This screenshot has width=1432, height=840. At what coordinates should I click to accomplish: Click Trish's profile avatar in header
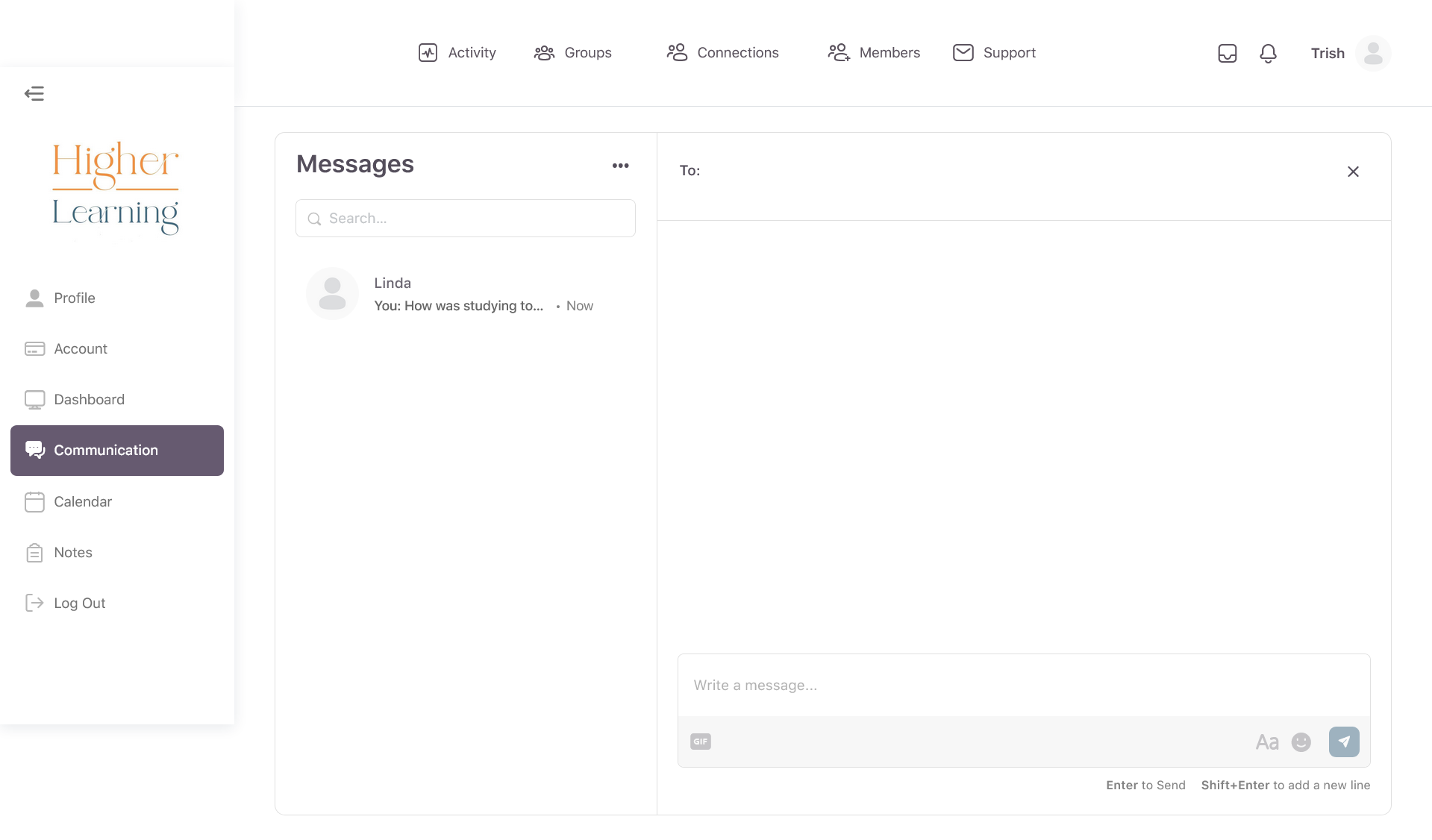1372,53
